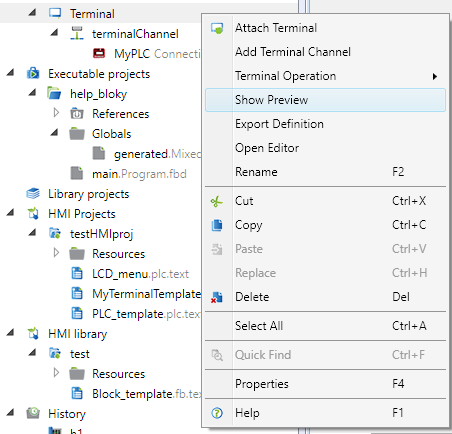Choose Show Preview from context menu
This screenshot has width=452, height=434.
(325, 100)
